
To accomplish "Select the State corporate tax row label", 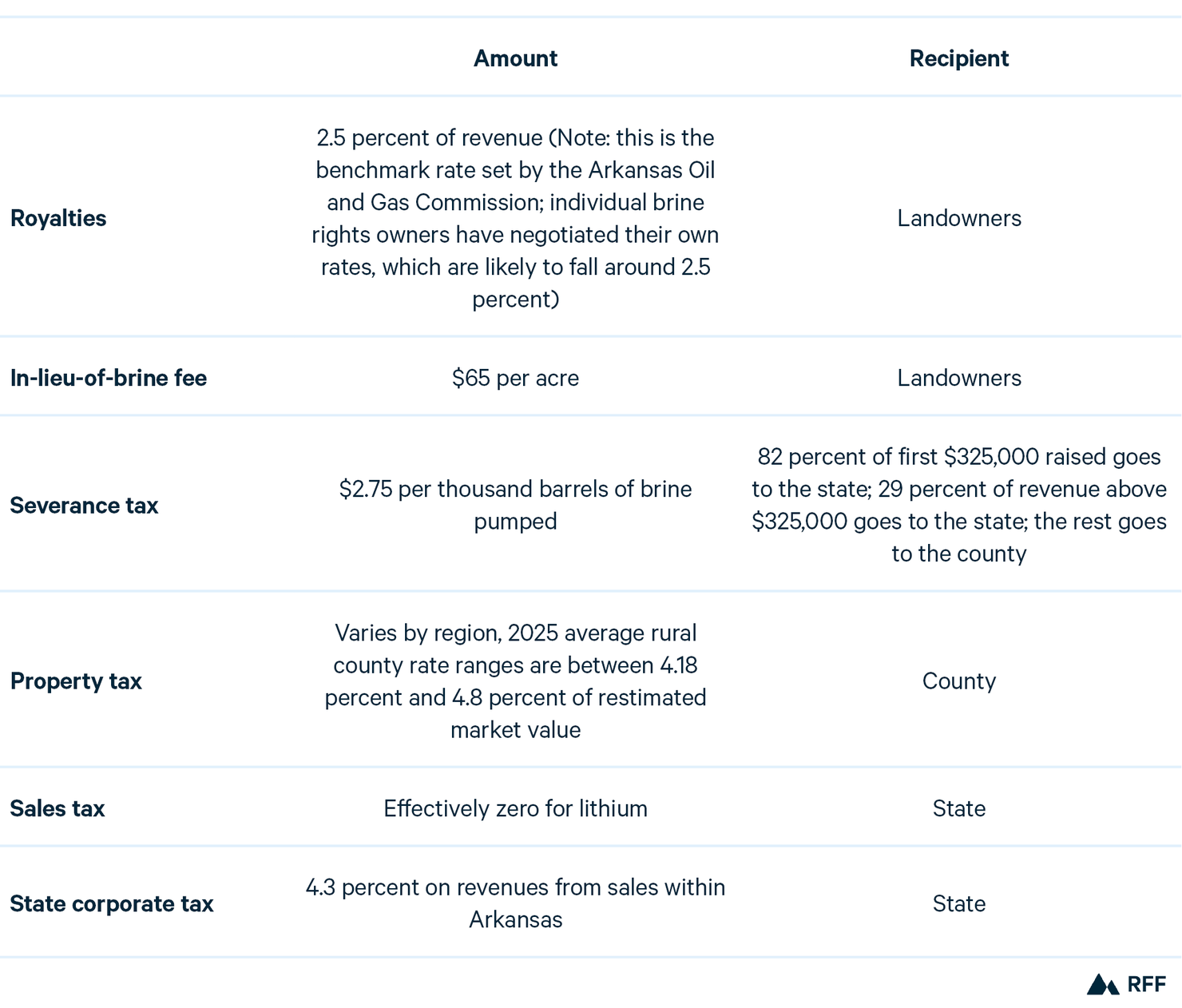I will pyautogui.click(x=112, y=903).
